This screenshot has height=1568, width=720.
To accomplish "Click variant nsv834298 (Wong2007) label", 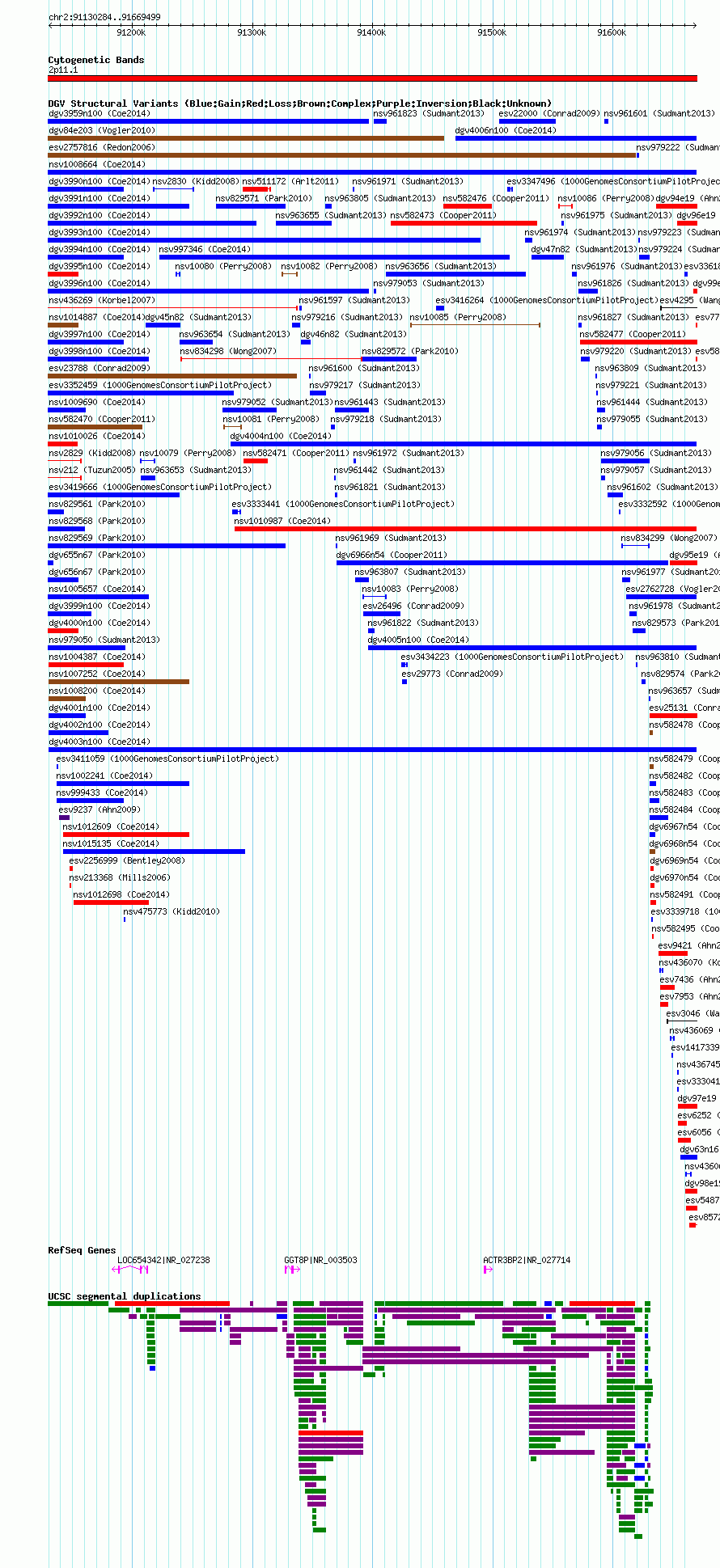I will 228,351.
